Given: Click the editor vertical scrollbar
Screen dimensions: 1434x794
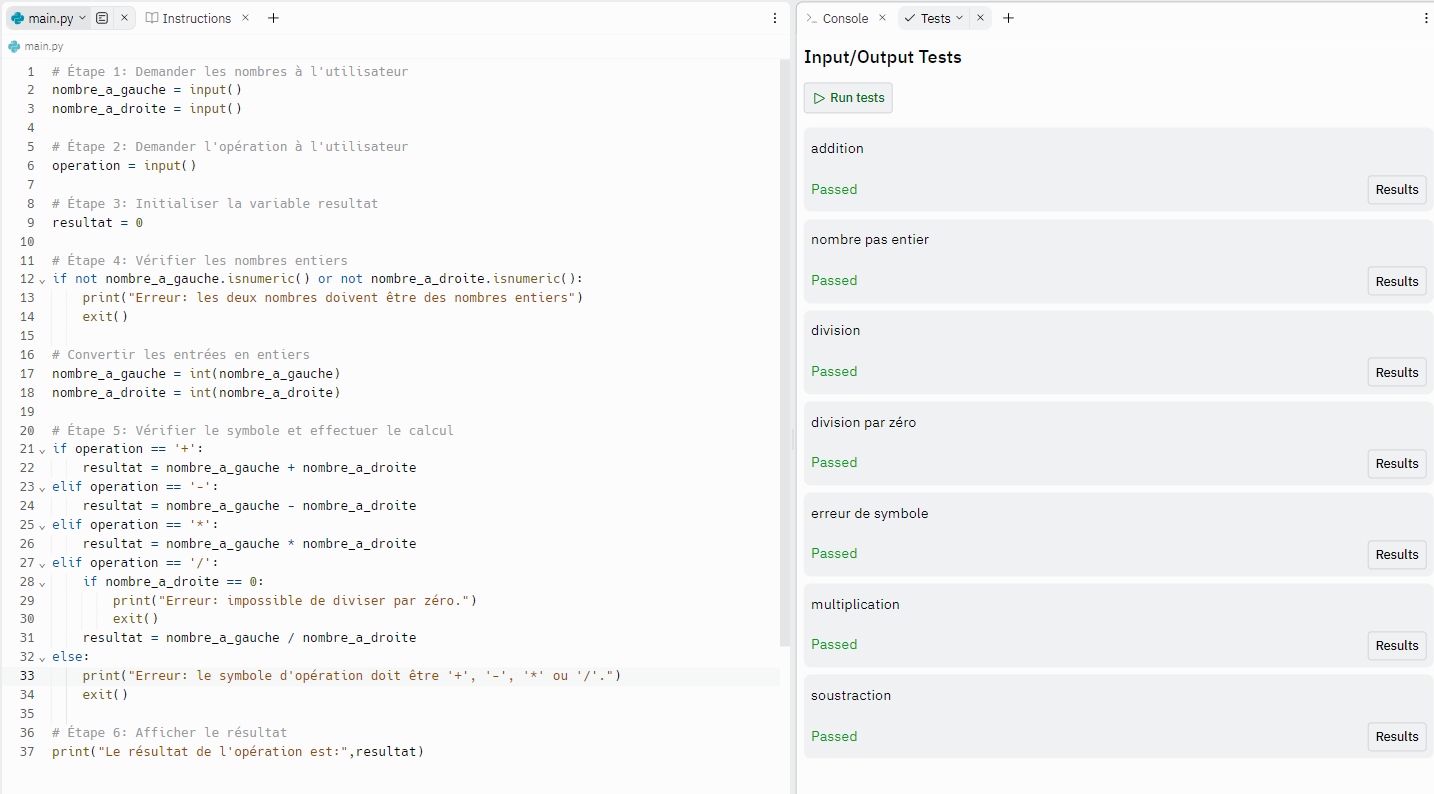Looking at the screenshot, I should click(x=785, y=350).
